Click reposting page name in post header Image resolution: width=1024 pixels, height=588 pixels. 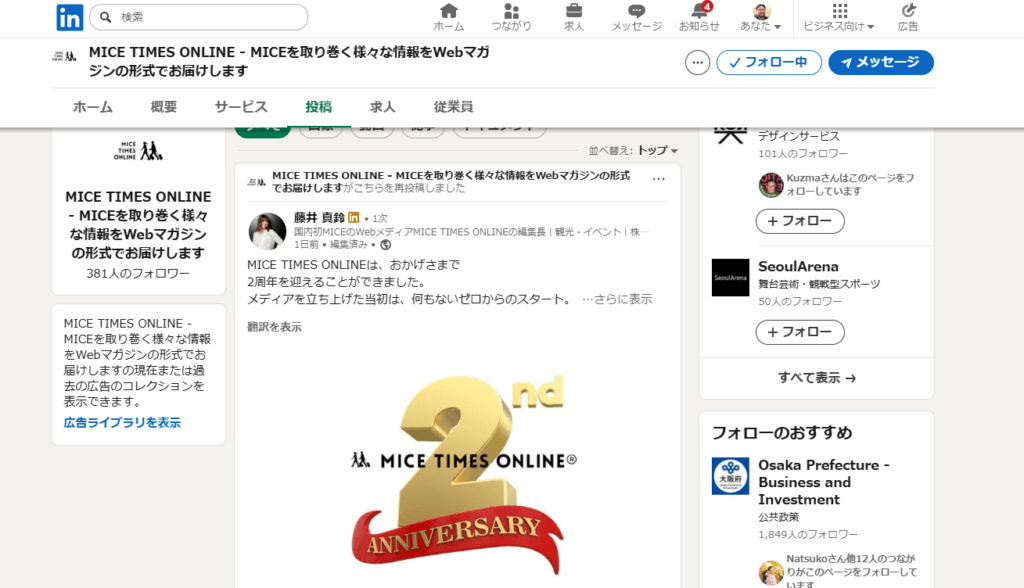click(451, 182)
